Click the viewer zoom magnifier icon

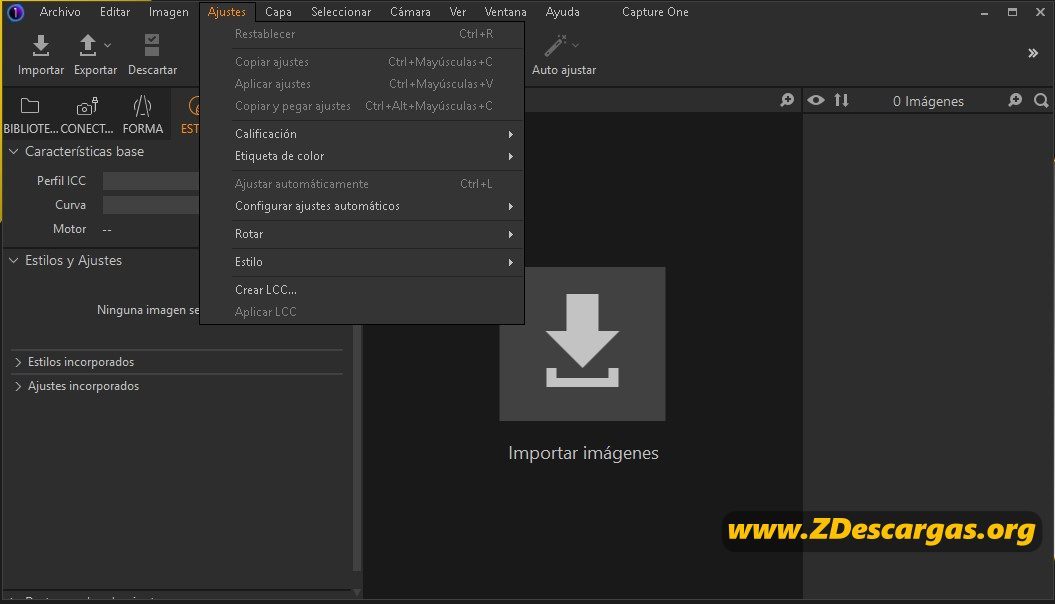(787, 100)
